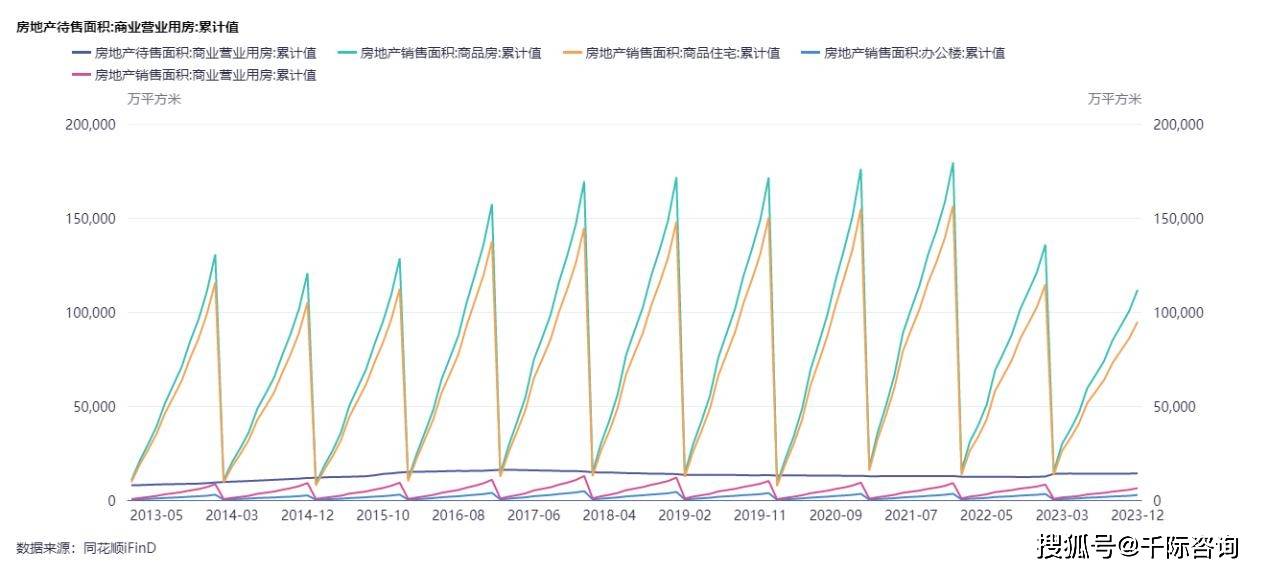Click the chart title 房地产待售面积:商业营业用房:累计值
1269x574 pixels.
[128, 27]
